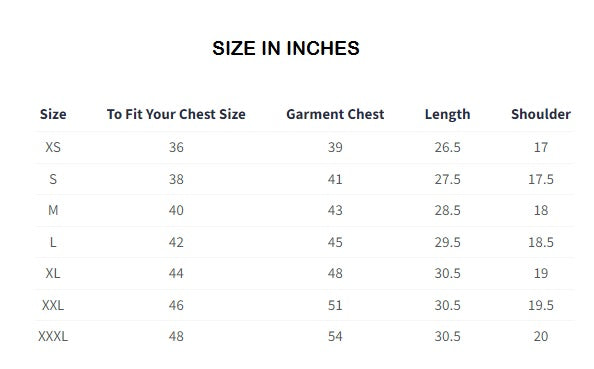Viewport: 594px width, 369px height.
Task: Click chest size value 36 for XS
Action: pos(176,147)
